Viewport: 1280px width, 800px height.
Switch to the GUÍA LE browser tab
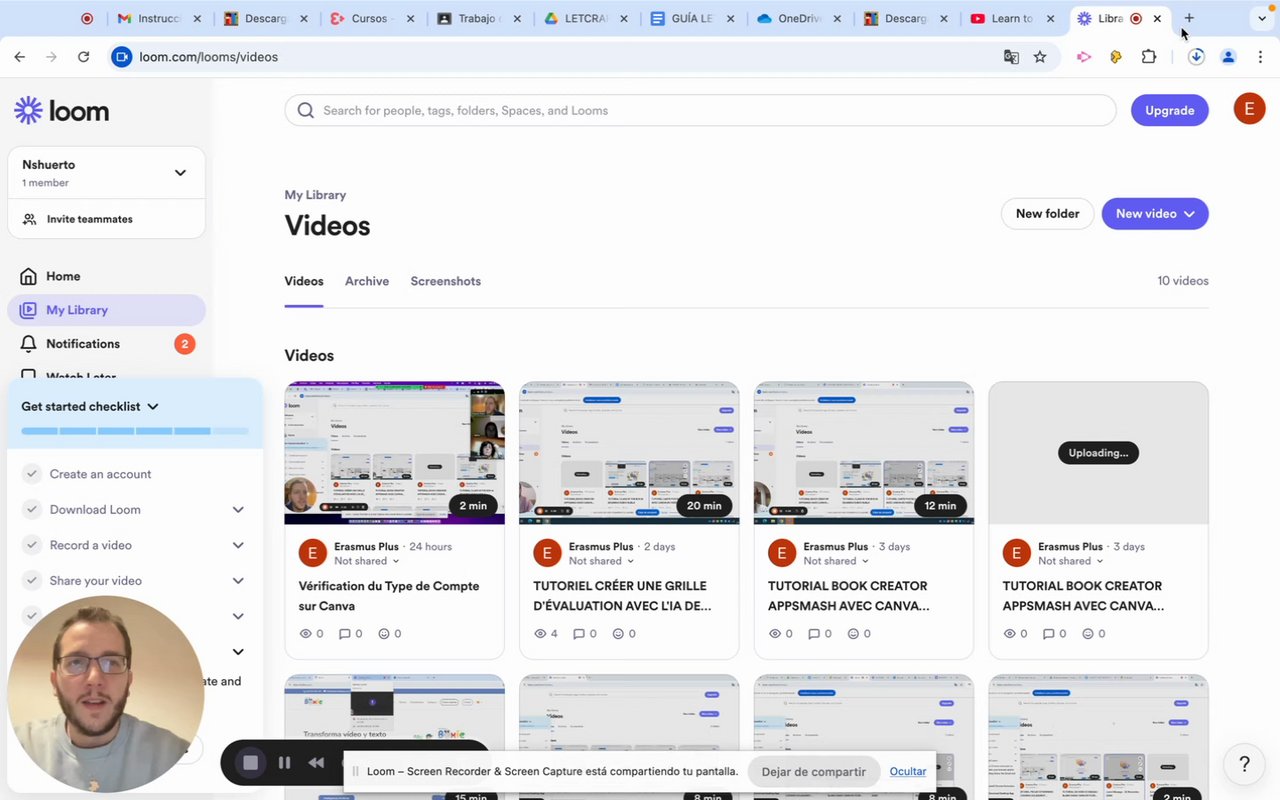[692, 18]
